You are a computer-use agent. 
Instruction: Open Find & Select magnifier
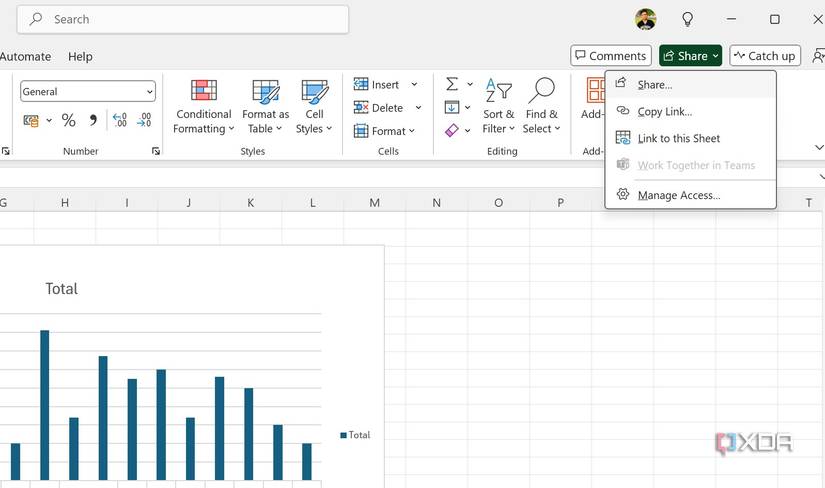(541, 107)
